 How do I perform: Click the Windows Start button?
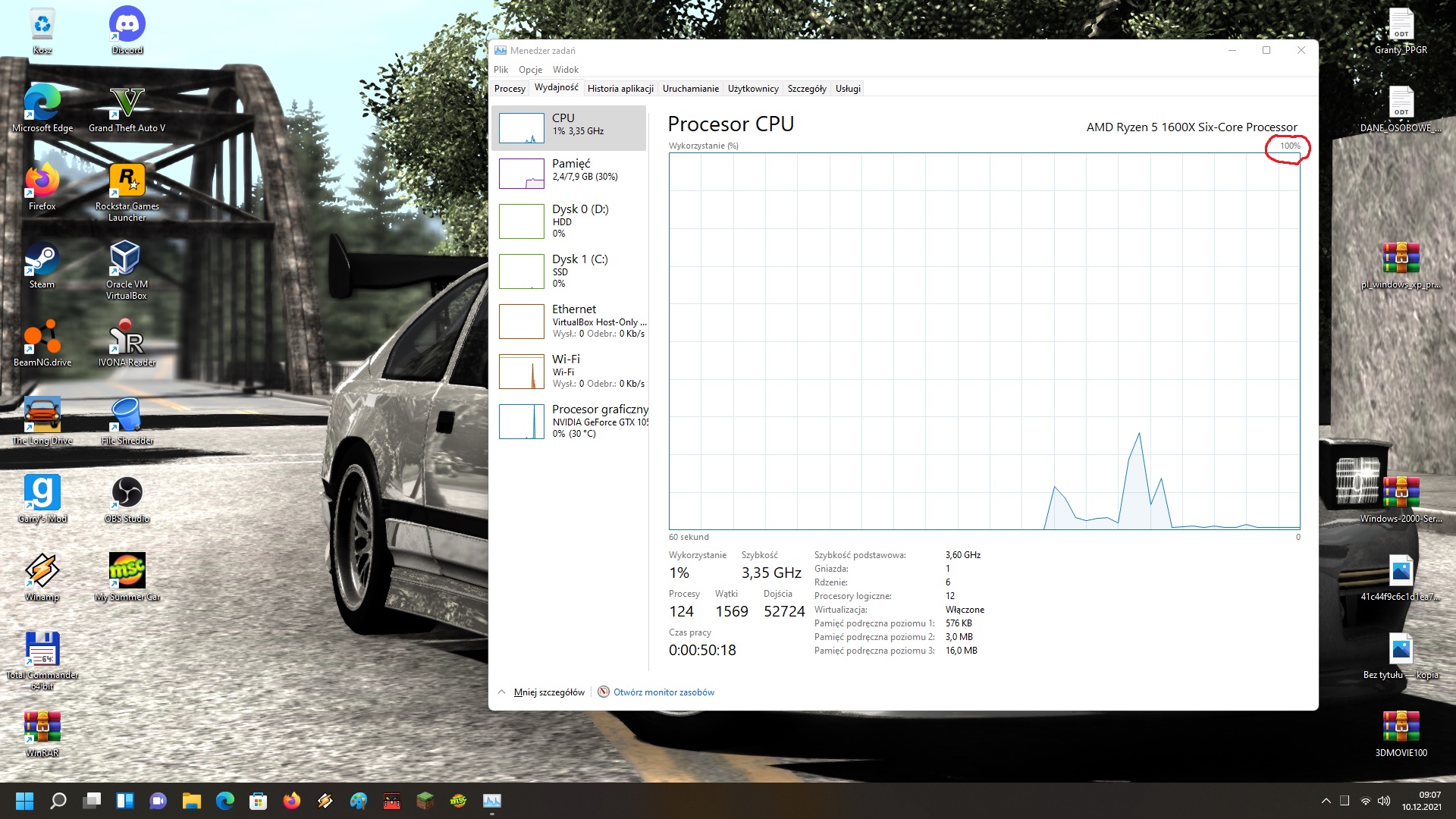[x=24, y=801]
